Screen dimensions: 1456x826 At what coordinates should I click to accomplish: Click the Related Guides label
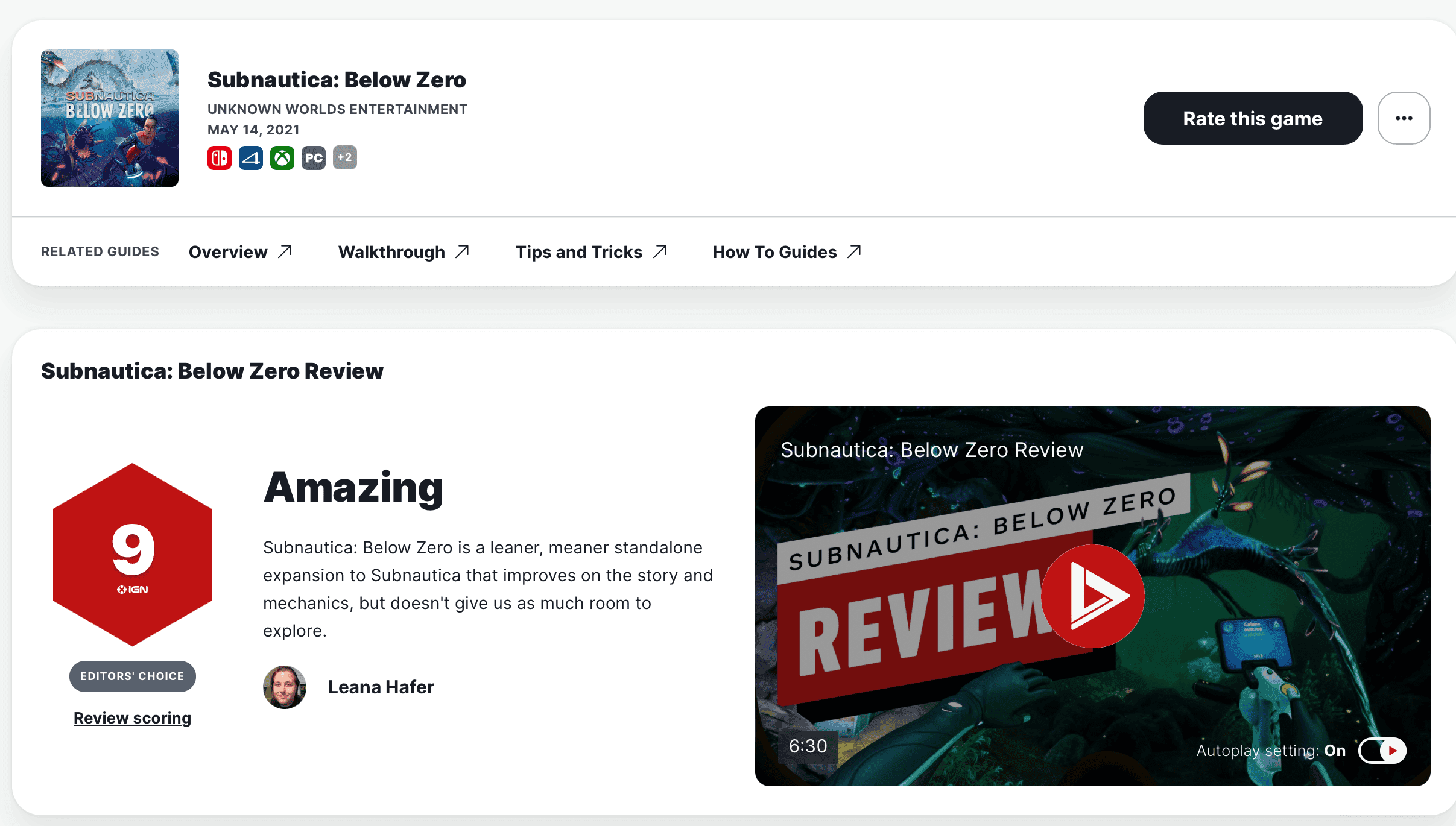pyautogui.click(x=100, y=251)
